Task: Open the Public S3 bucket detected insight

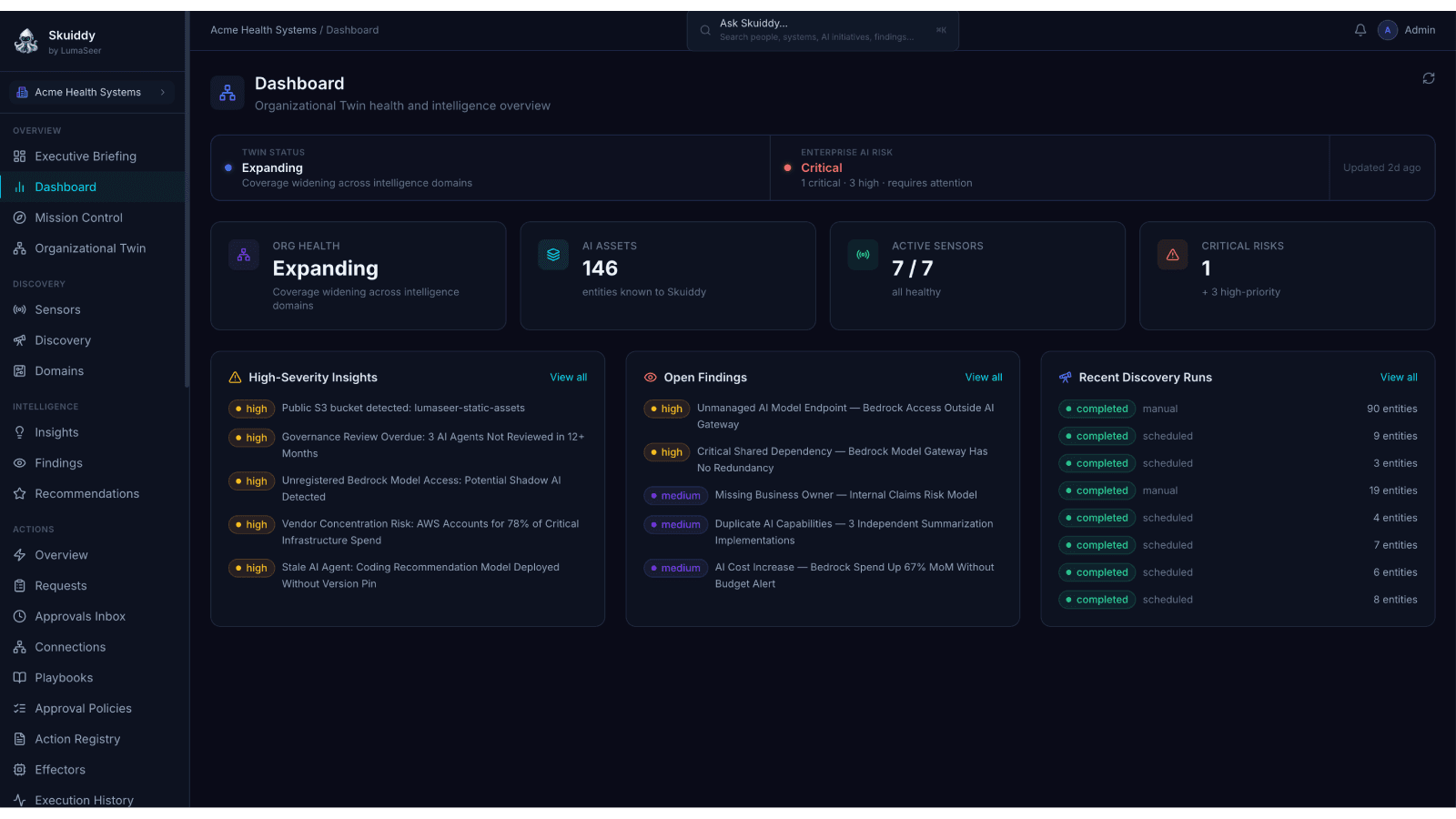Action: coord(408,409)
